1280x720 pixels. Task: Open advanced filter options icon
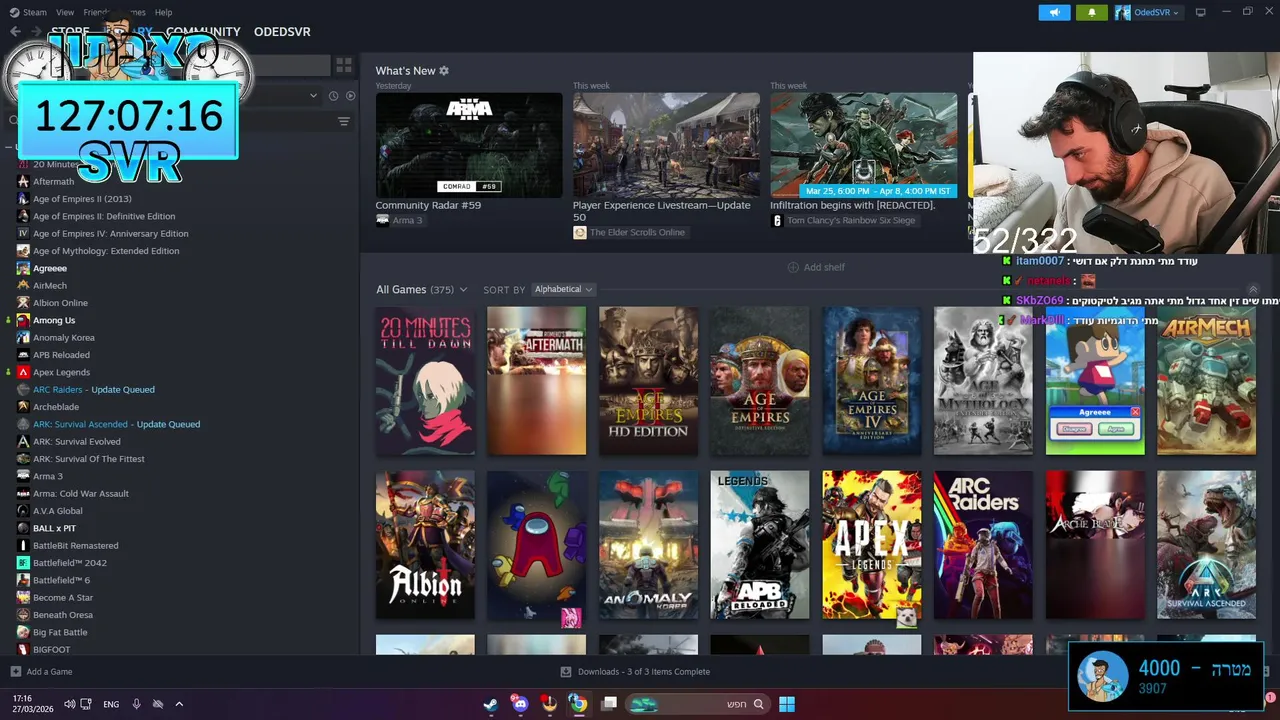coord(344,122)
